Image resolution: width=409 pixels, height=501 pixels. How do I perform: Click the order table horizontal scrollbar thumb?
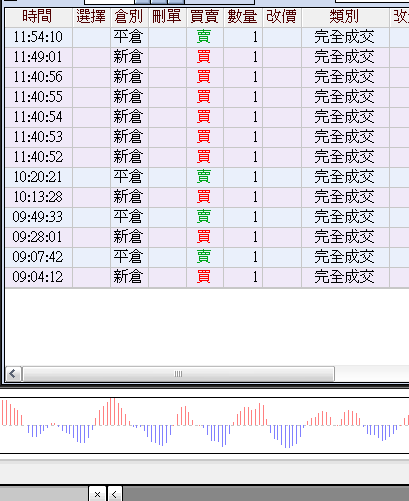point(178,374)
